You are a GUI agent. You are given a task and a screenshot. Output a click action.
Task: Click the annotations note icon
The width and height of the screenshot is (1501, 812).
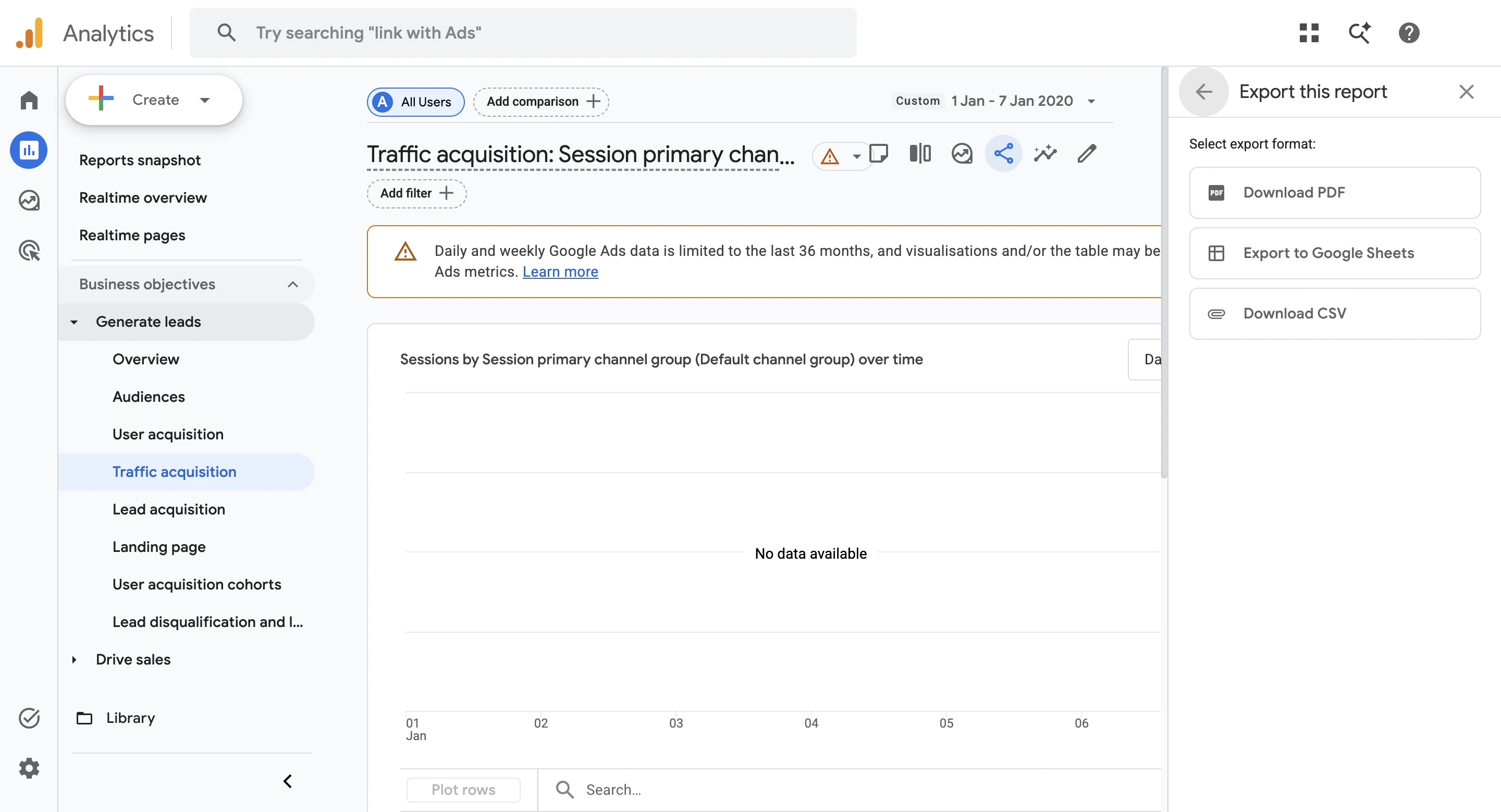click(878, 154)
